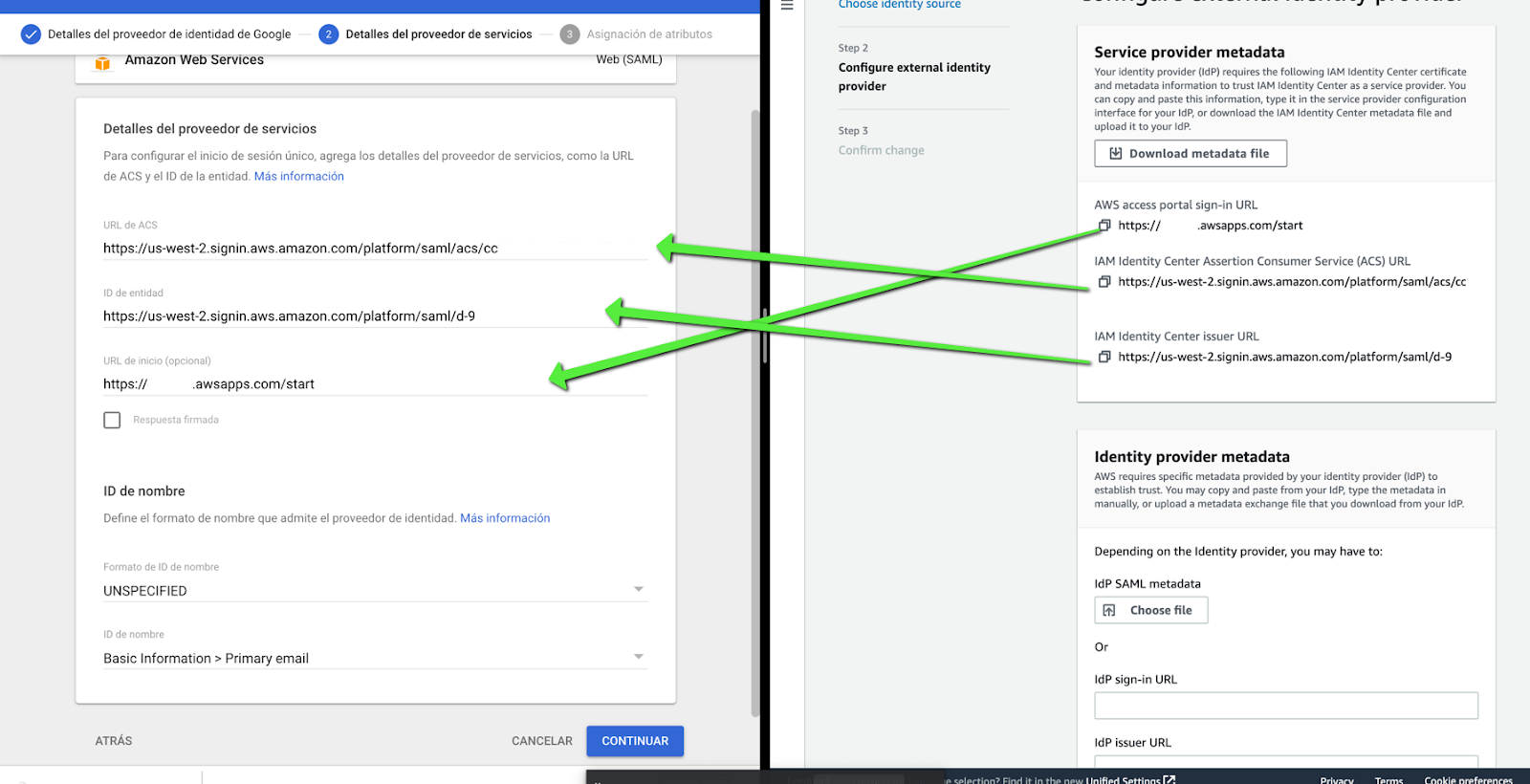Open Más información link for service provider details
1530x784 pixels.
point(299,176)
